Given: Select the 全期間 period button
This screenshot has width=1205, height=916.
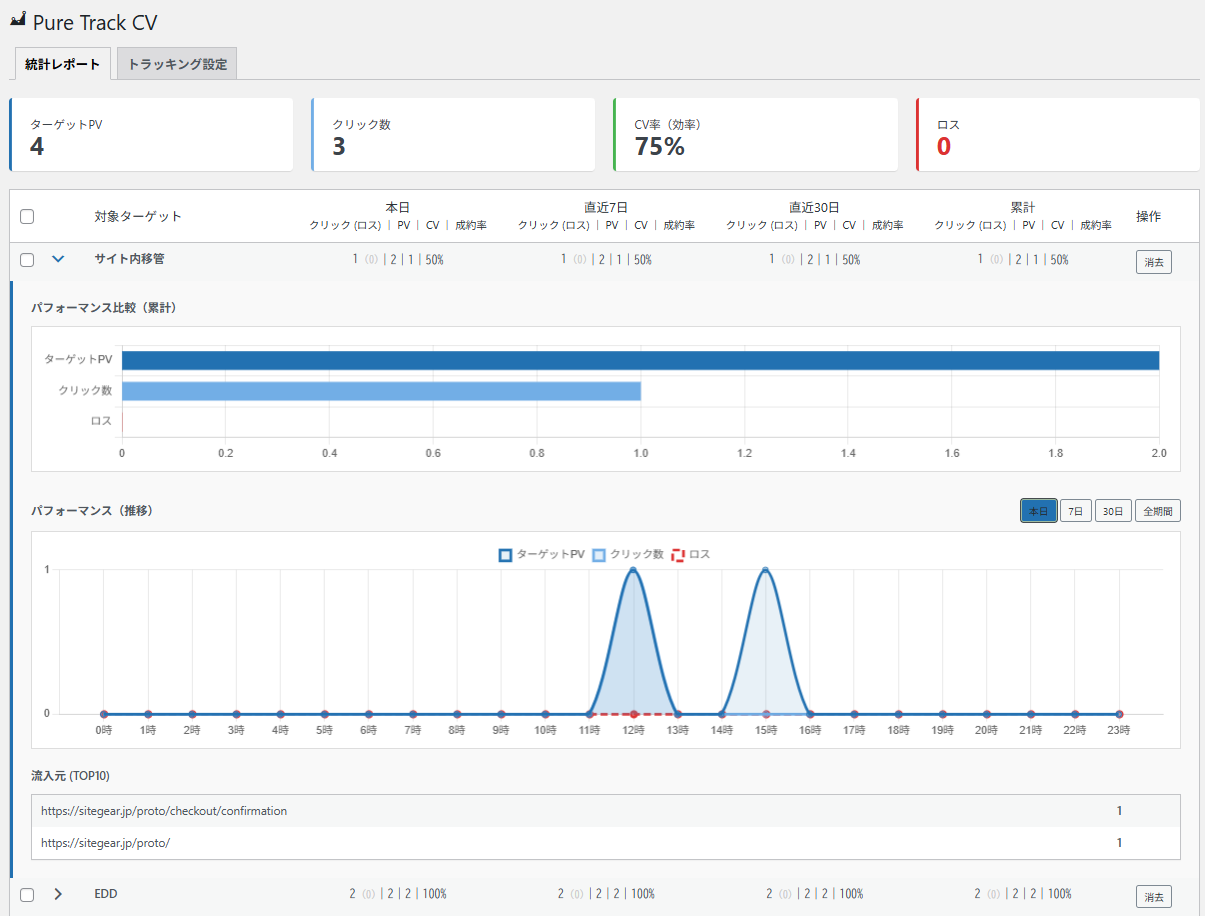Looking at the screenshot, I should pyautogui.click(x=1157, y=511).
